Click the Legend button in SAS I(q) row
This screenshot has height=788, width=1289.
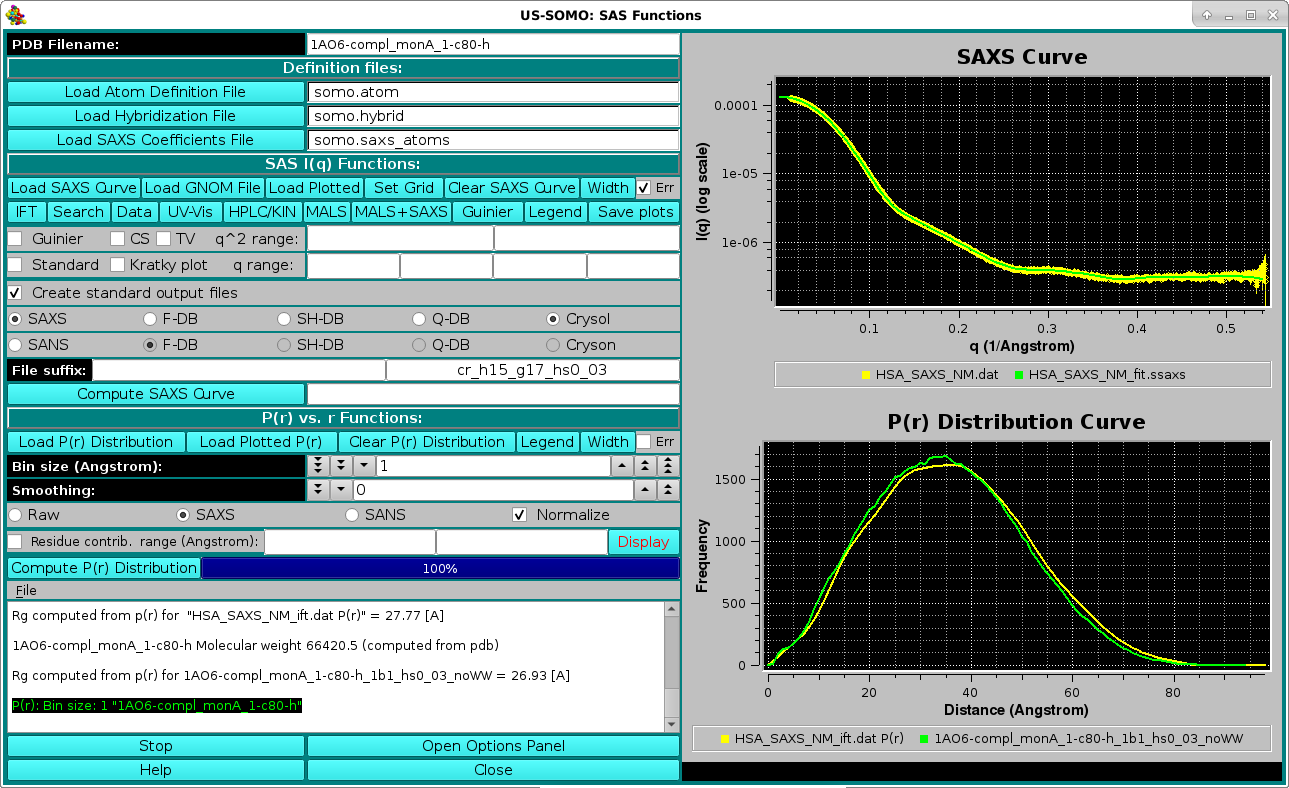(x=555, y=212)
